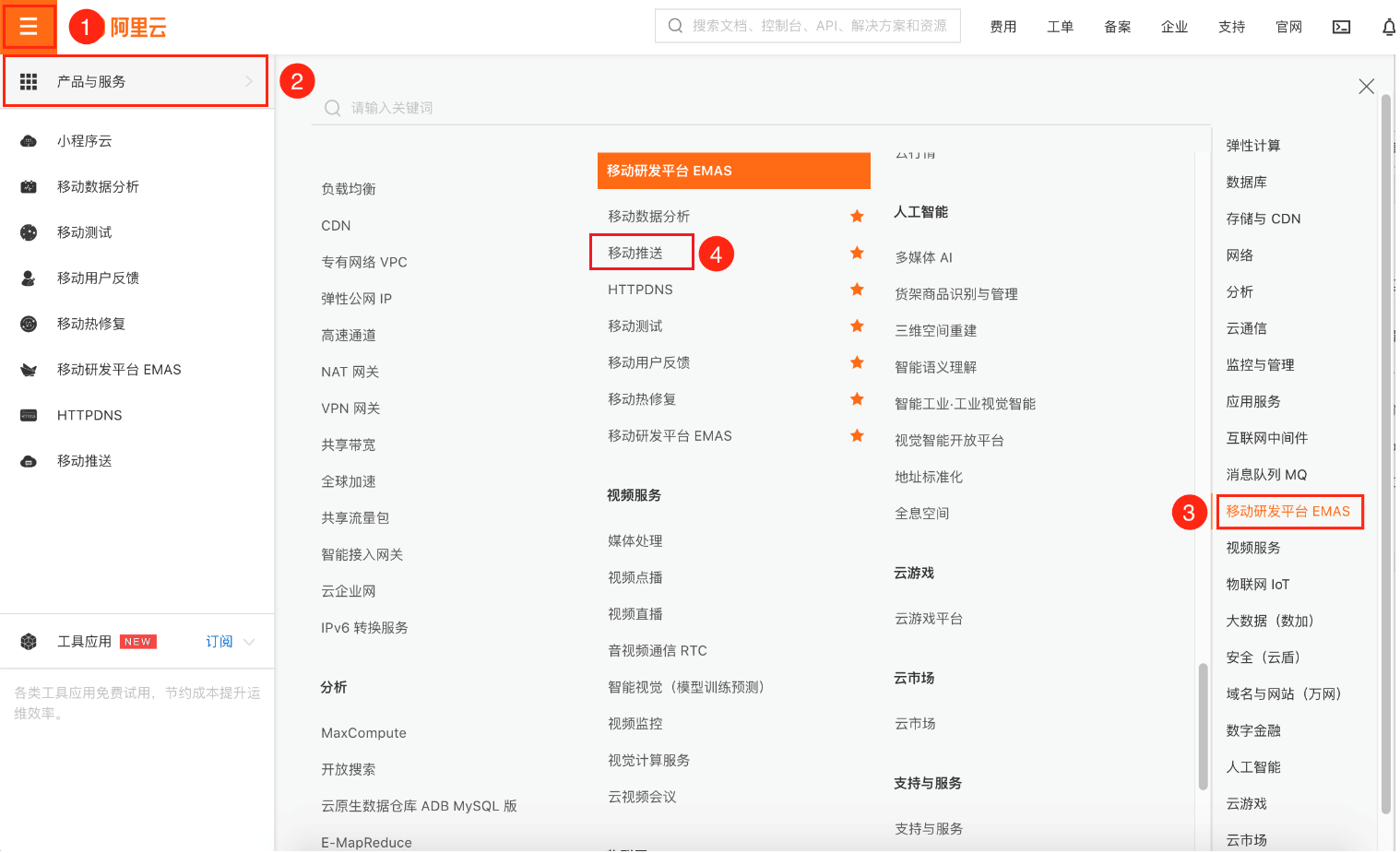Select 域名与网站（万网）category
Image resolution: width=1400 pixels, height=853 pixels.
tap(1283, 693)
